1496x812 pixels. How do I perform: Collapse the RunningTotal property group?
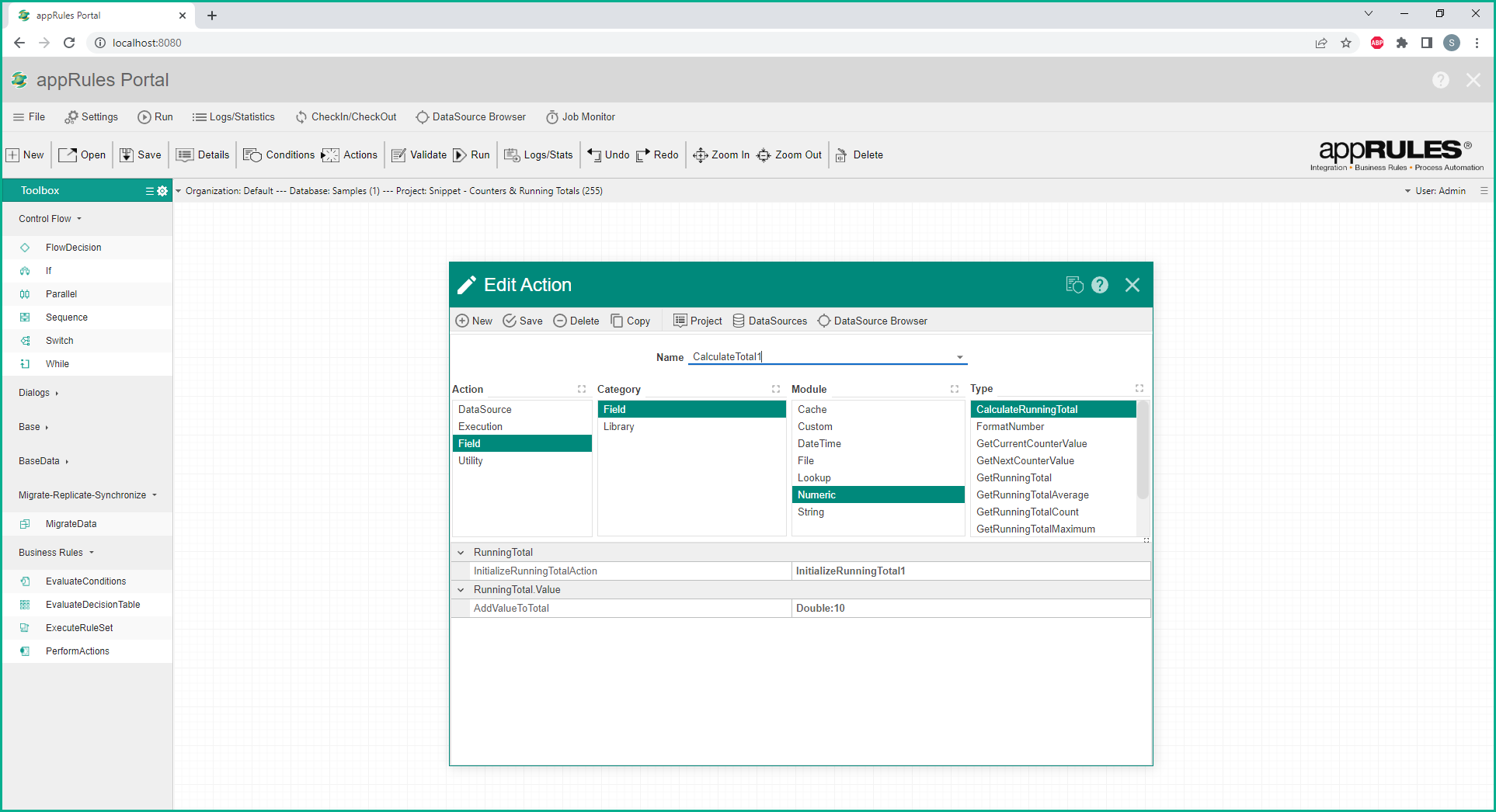click(461, 553)
